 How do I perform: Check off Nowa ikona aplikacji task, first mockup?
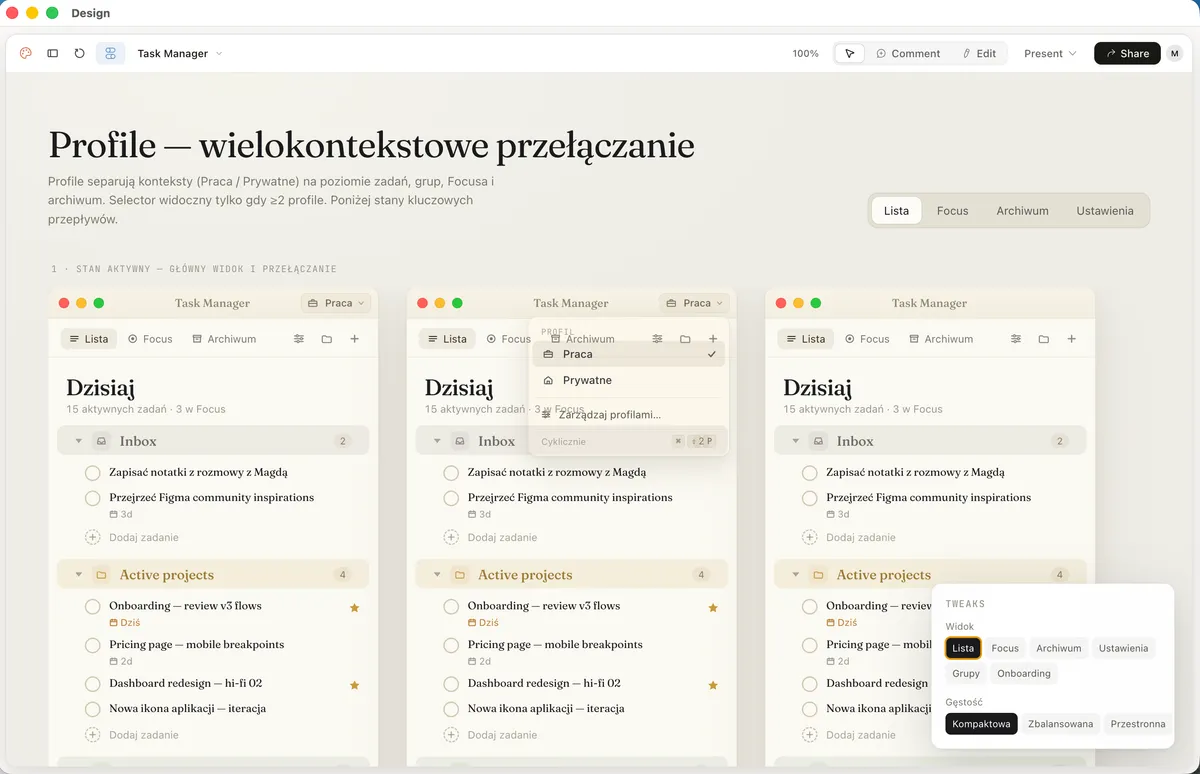click(x=92, y=709)
